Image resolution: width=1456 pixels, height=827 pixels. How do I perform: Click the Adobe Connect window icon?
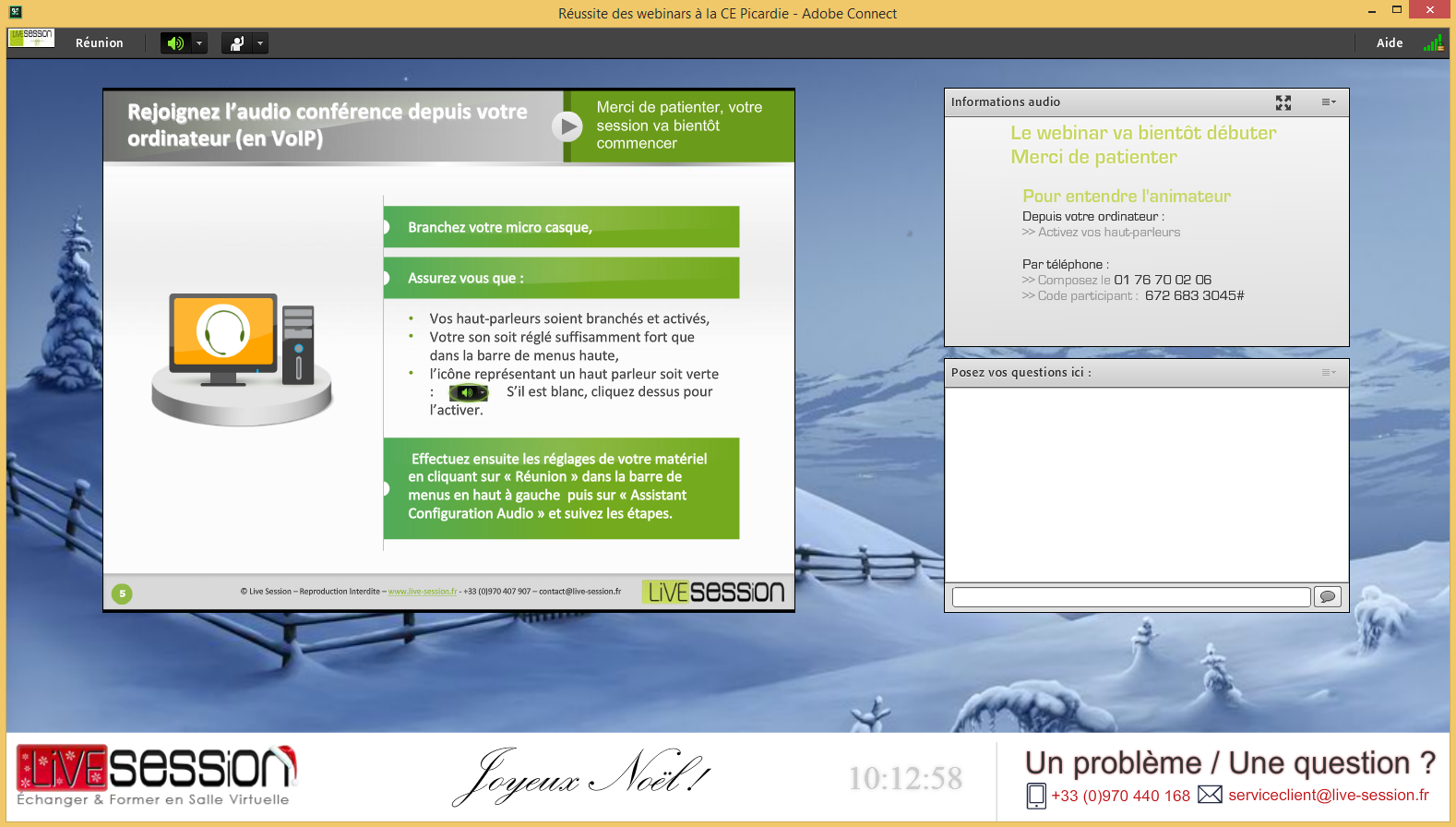pos(15,12)
